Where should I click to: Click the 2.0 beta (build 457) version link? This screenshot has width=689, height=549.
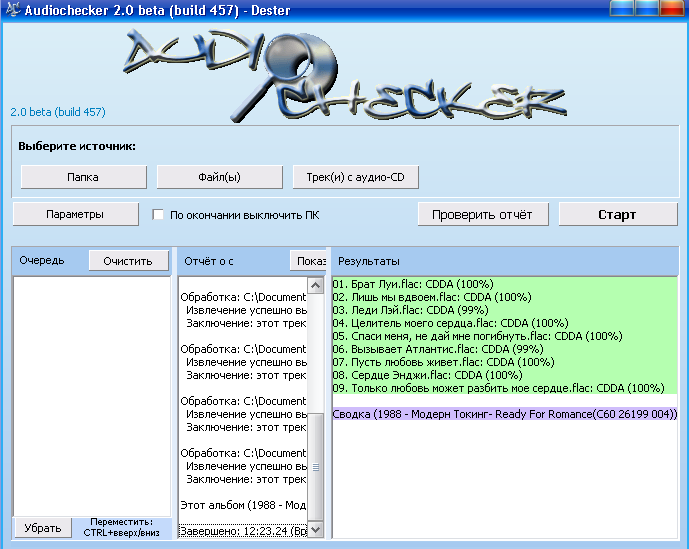pos(58,112)
